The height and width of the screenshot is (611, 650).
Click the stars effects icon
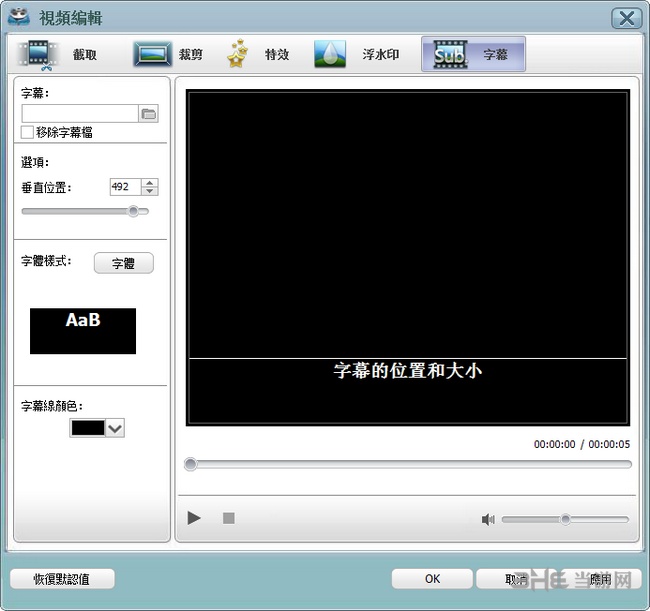[x=237, y=54]
